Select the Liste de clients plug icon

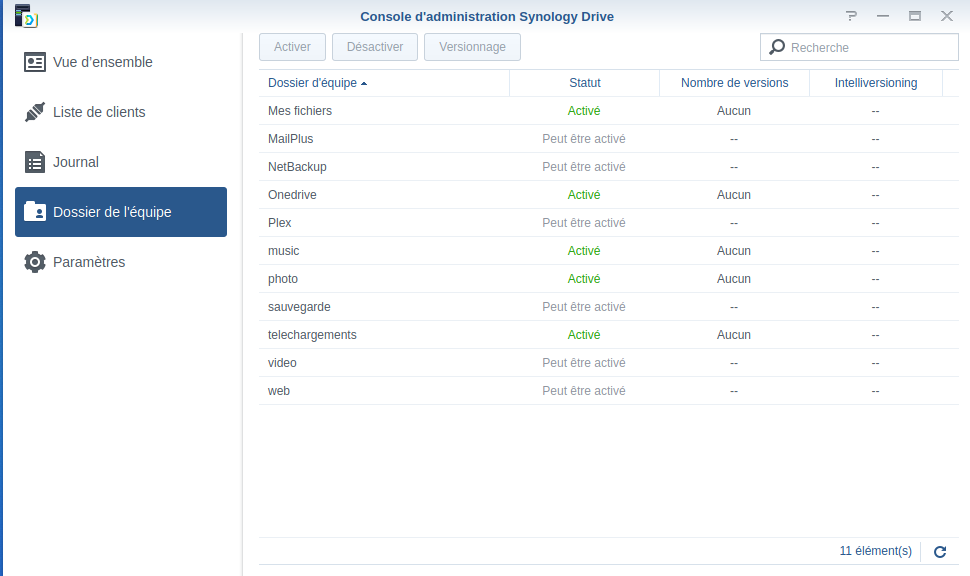35,112
